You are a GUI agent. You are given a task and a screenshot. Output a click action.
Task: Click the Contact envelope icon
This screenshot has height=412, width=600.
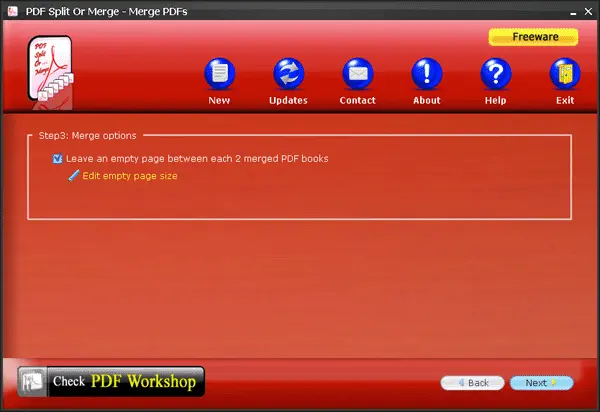(x=358, y=73)
